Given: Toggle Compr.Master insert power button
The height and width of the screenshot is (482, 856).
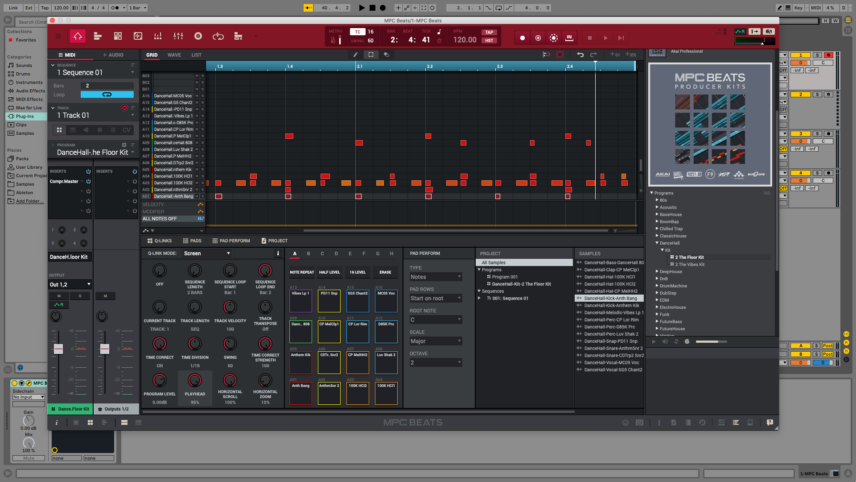Looking at the screenshot, I should click(88, 181).
